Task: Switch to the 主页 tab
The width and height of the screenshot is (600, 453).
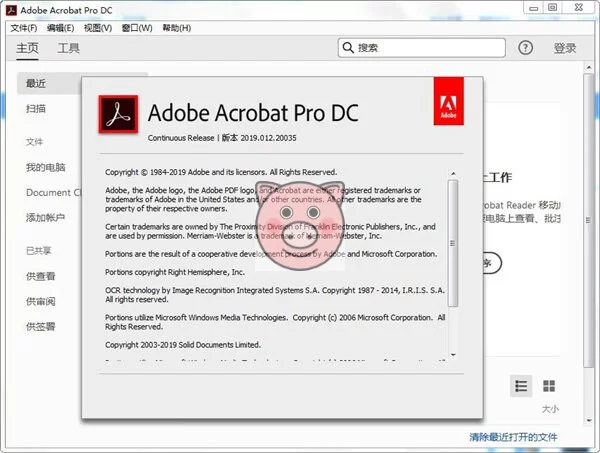Action: pos(28,48)
